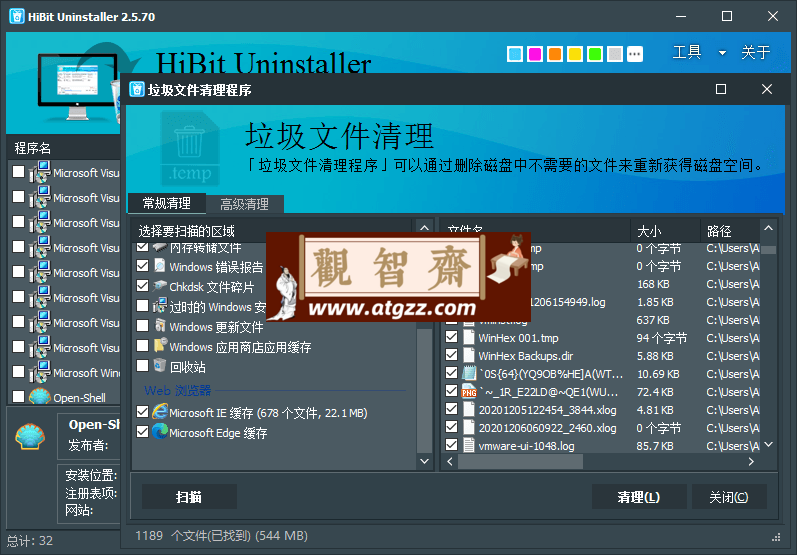Check the 回收站 checkbox
This screenshot has width=797, height=555.
tap(143, 365)
